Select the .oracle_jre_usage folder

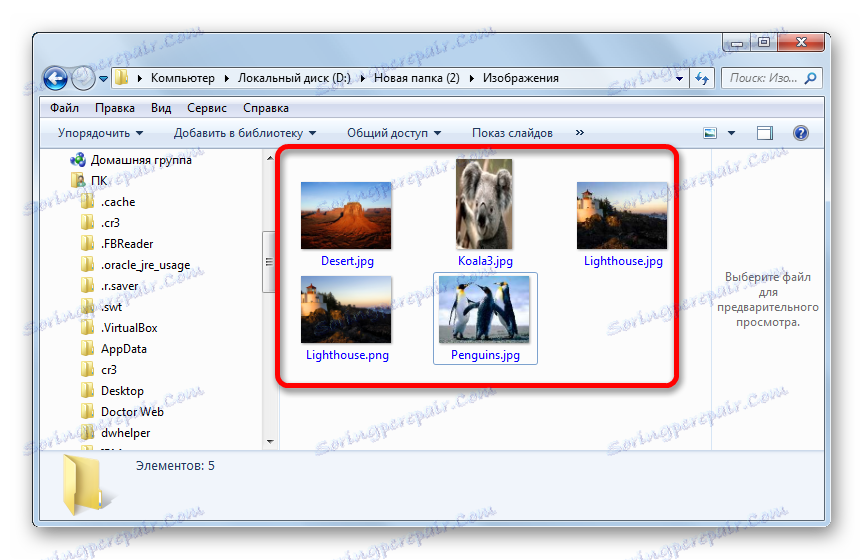(x=145, y=265)
